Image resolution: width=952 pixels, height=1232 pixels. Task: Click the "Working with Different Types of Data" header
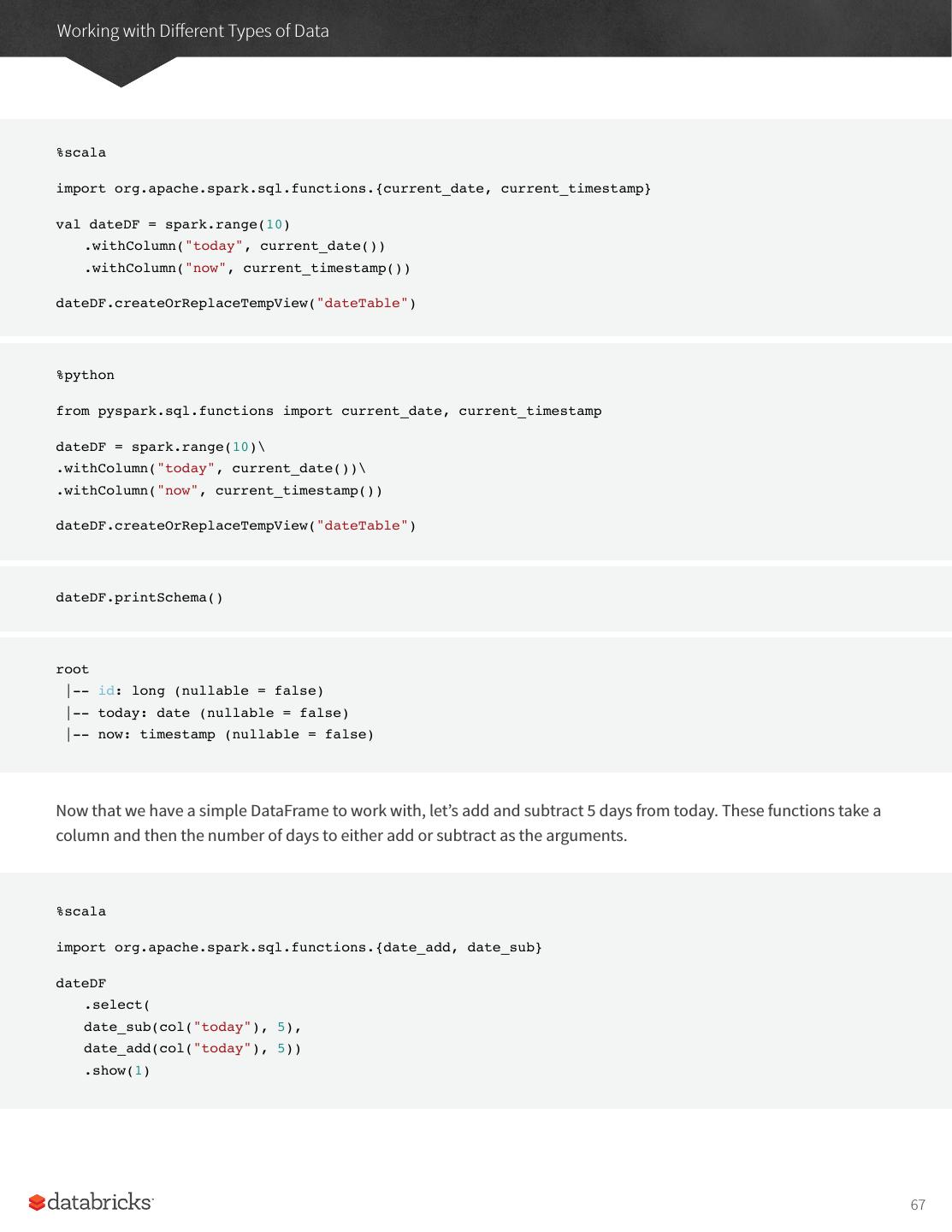click(x=192, y=31)
